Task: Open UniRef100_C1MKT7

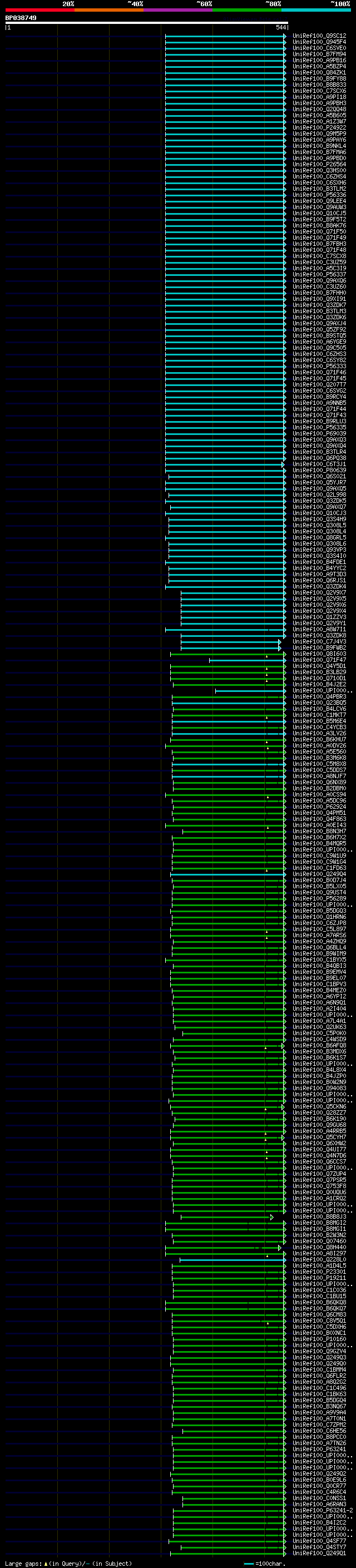Action: point(319,715)
